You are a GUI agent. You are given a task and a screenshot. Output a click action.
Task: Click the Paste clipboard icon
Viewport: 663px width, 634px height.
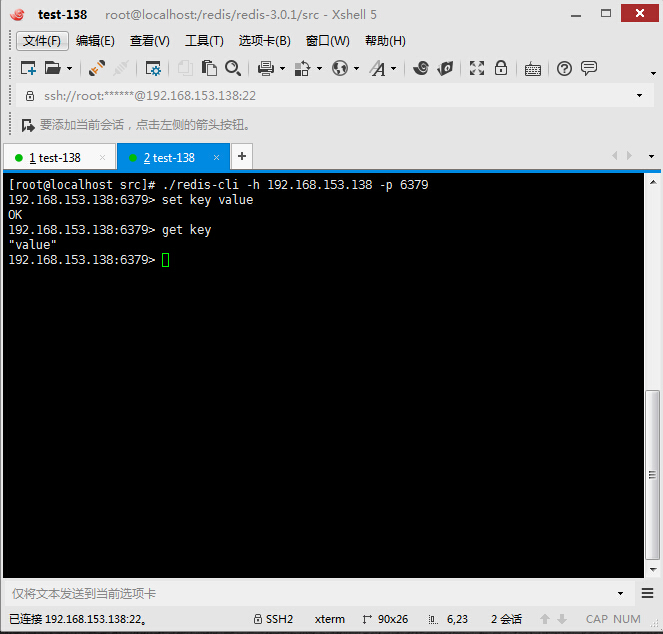209,68
